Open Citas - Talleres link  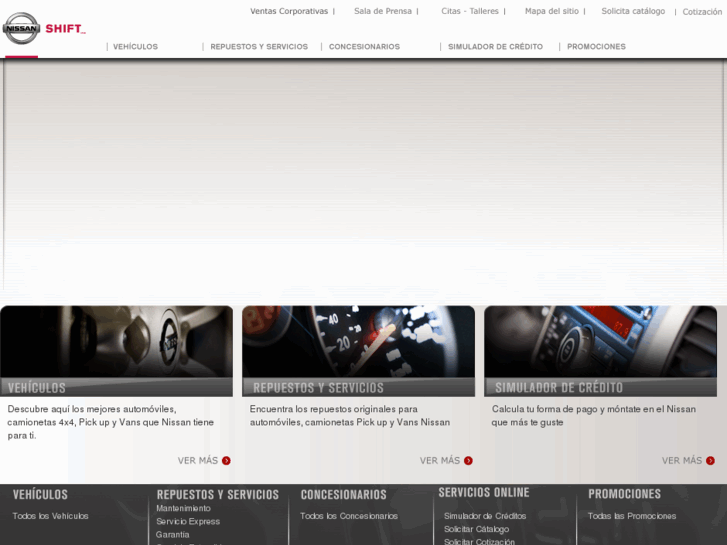(470, 11)
